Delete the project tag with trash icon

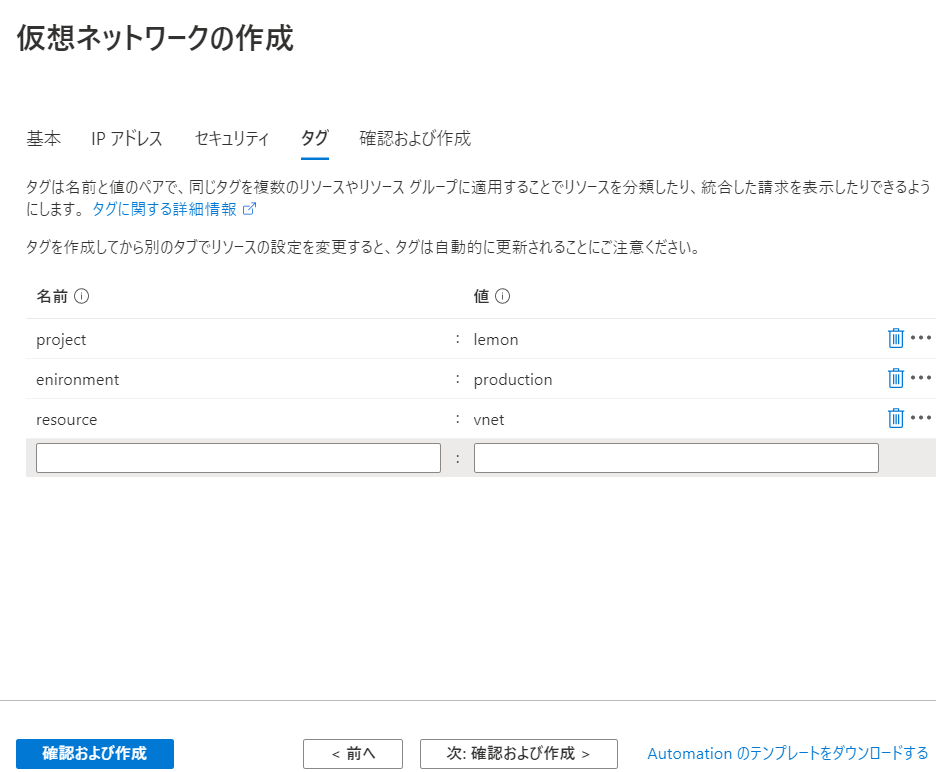(x=895, y=338)
